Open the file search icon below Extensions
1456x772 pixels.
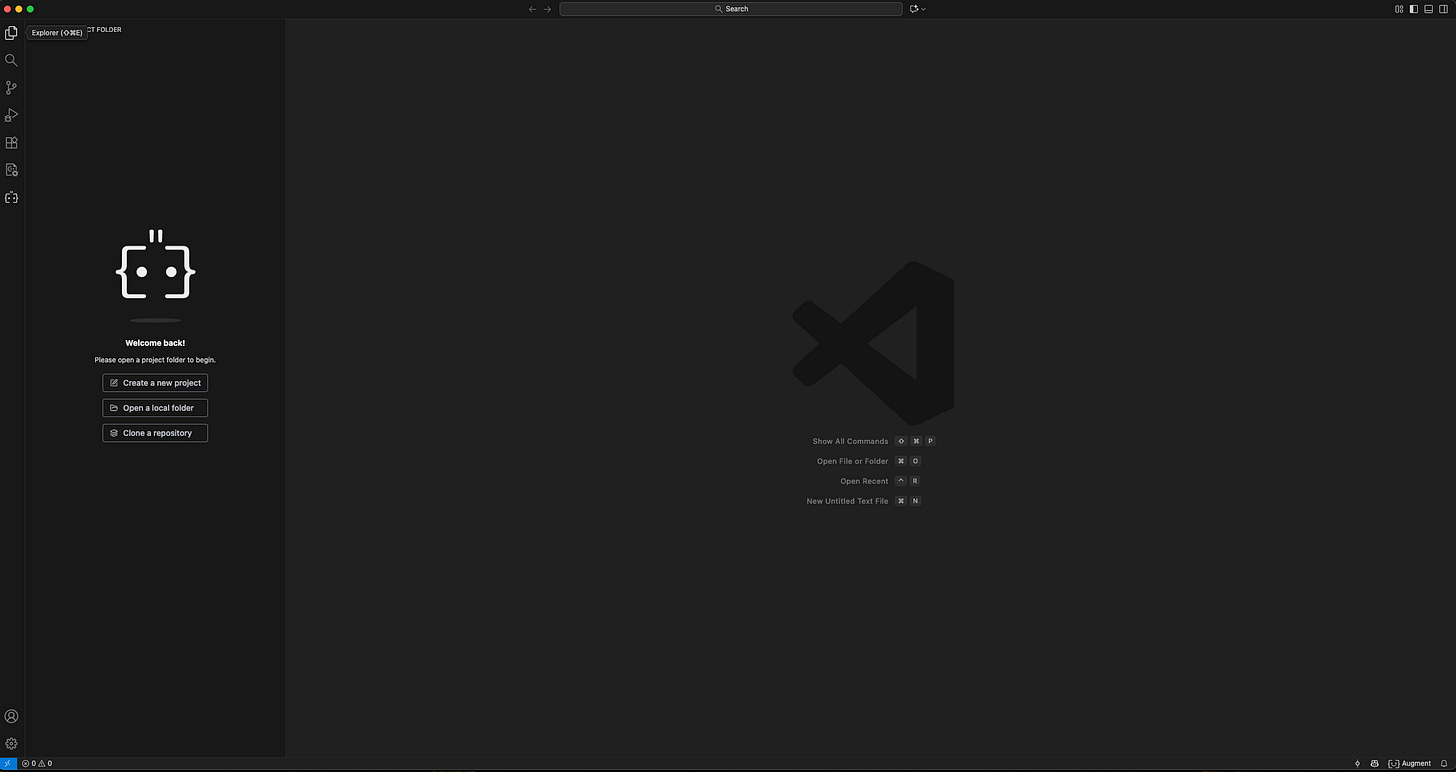11,170
